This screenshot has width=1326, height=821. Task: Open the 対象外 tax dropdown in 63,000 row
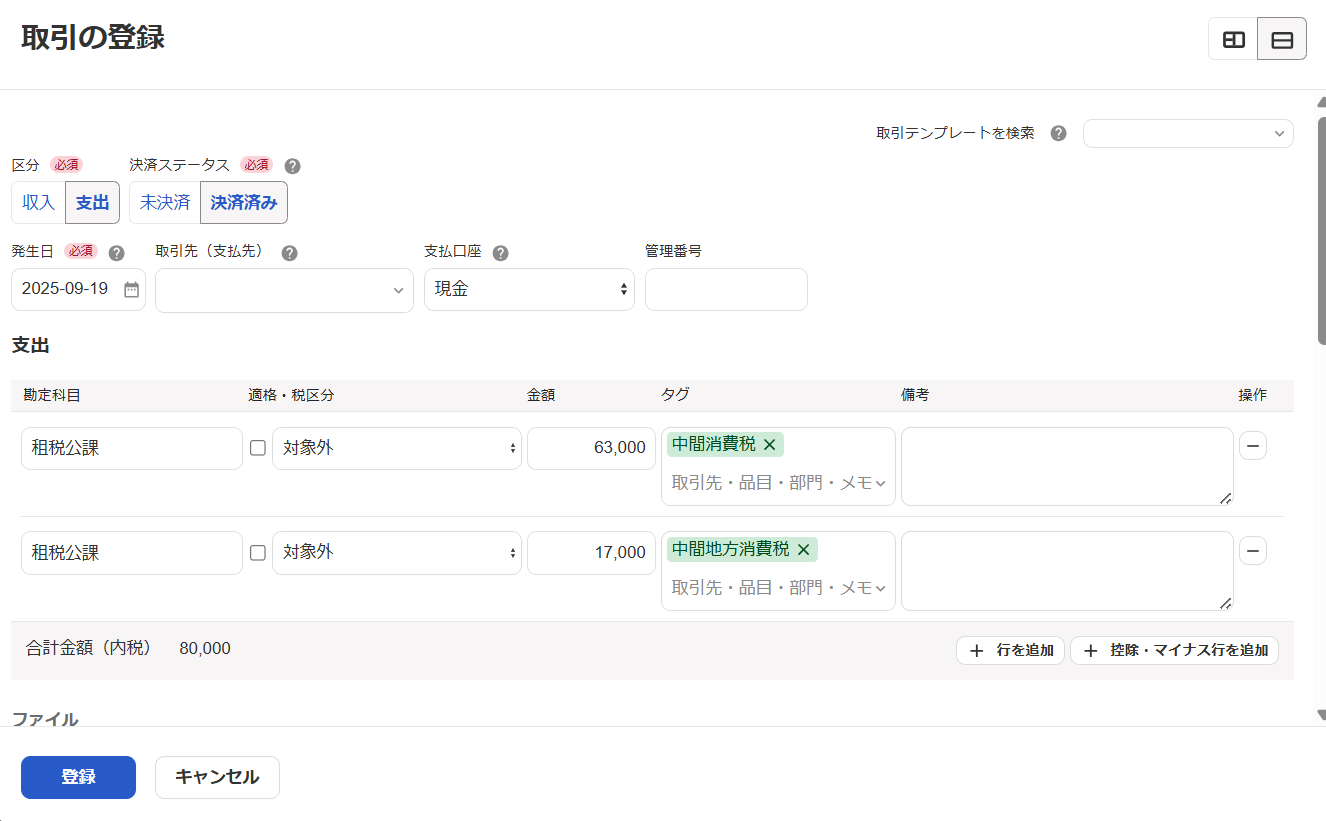(x=397, y=448)
